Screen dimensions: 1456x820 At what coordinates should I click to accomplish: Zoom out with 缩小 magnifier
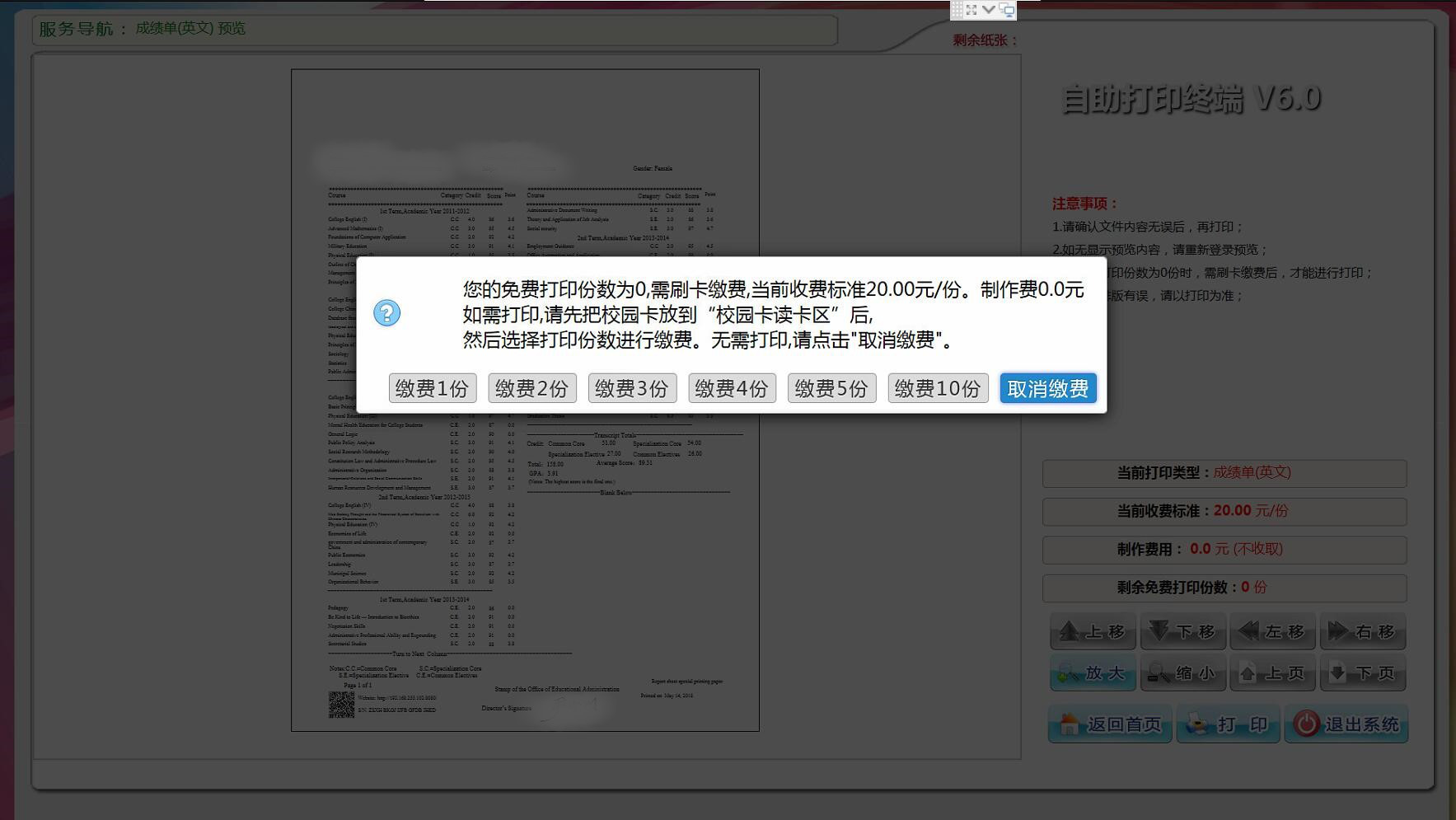click(x=1182, y=674)
